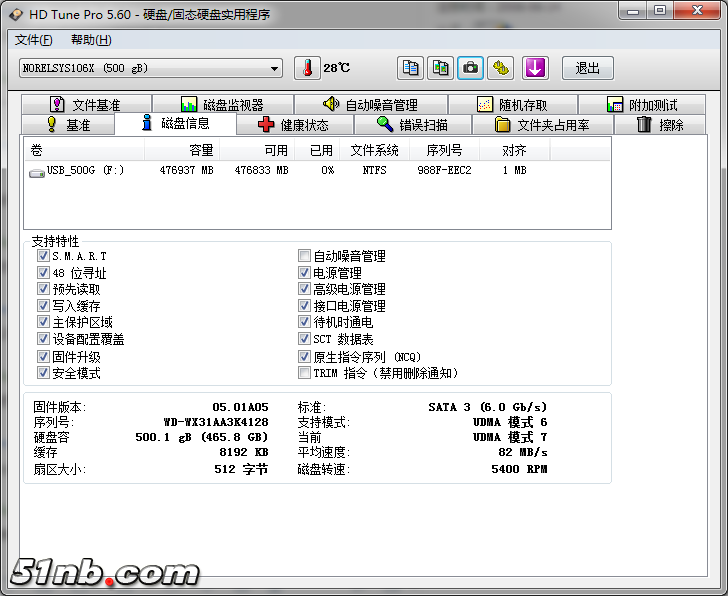This screenshot has height=596, width=728.
Task: Toggle the TRIM 指令 checkbox
Action: coord(305,373)
